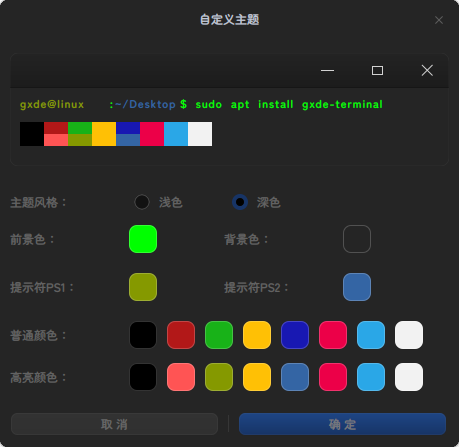Click the preview terminal maximize icon
This screenshot has width=459, height=447.
(x=377, y=70)
